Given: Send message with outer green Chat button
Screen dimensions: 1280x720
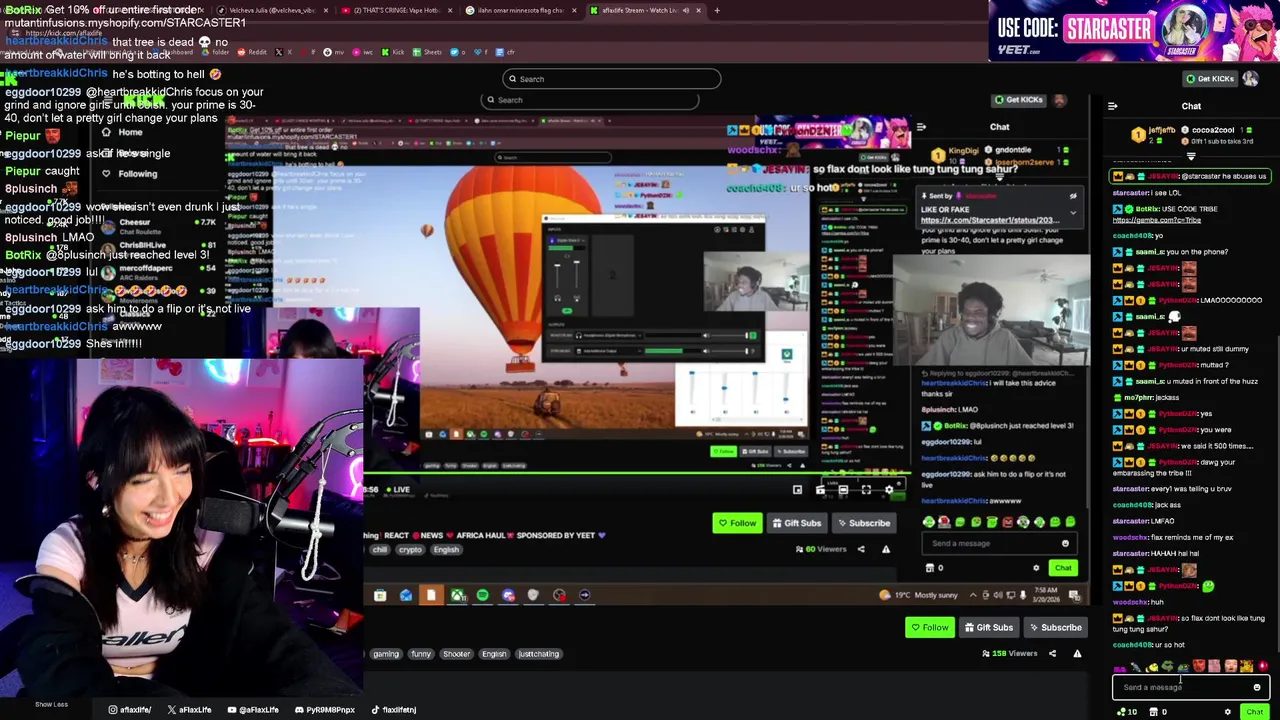Looking at the screenshot, I should (x=1254, y=712).
